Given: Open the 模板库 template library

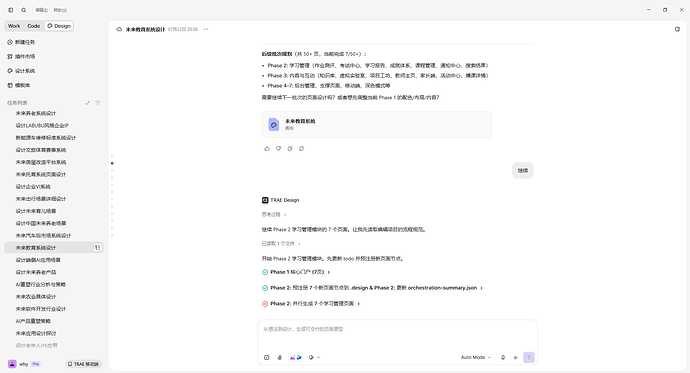Looking at the screenshot, I should (19, 85).
